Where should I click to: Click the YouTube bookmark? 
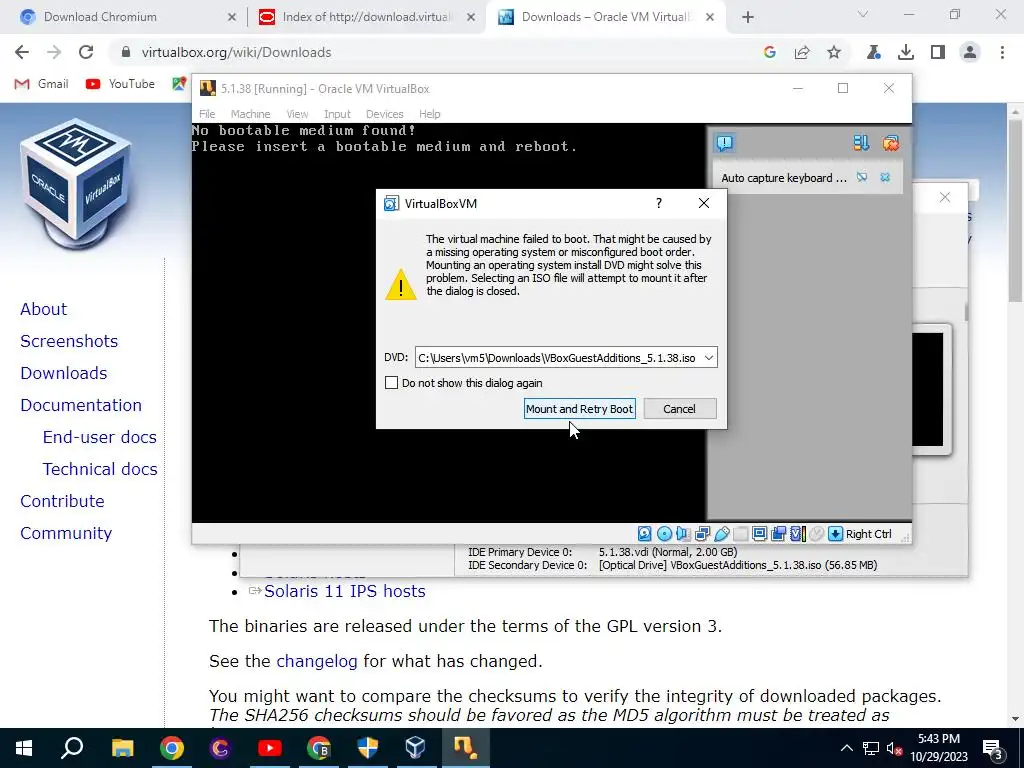coord(120,84)
